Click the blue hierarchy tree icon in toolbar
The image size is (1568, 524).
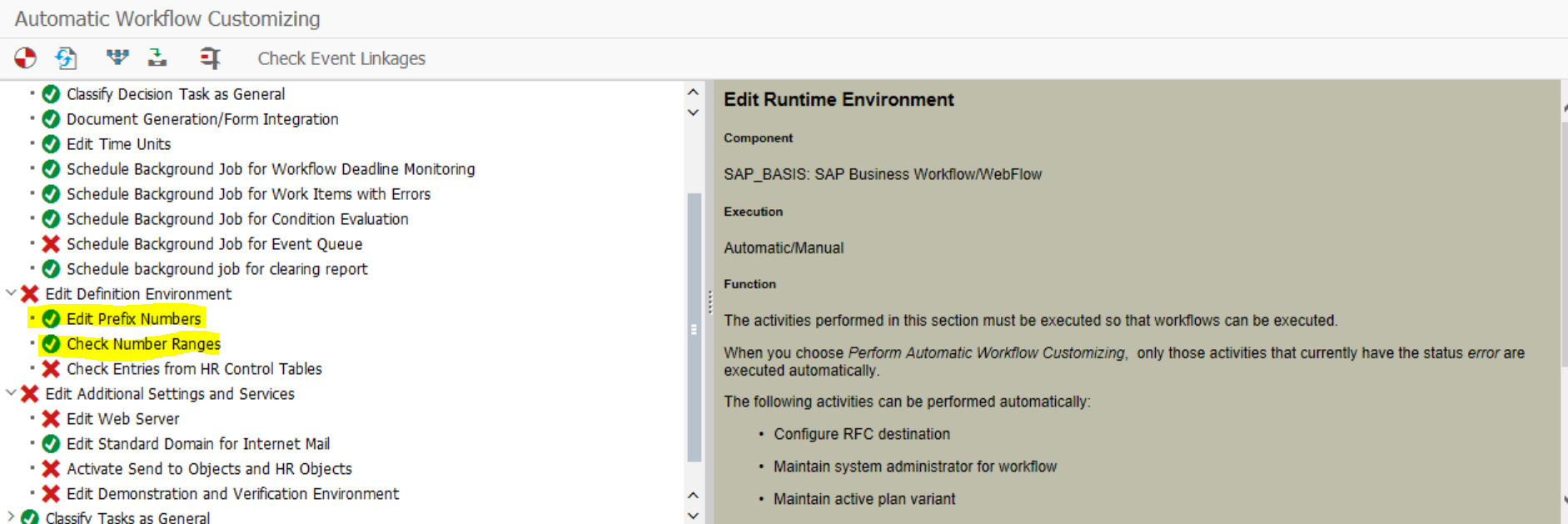[117, 57]
